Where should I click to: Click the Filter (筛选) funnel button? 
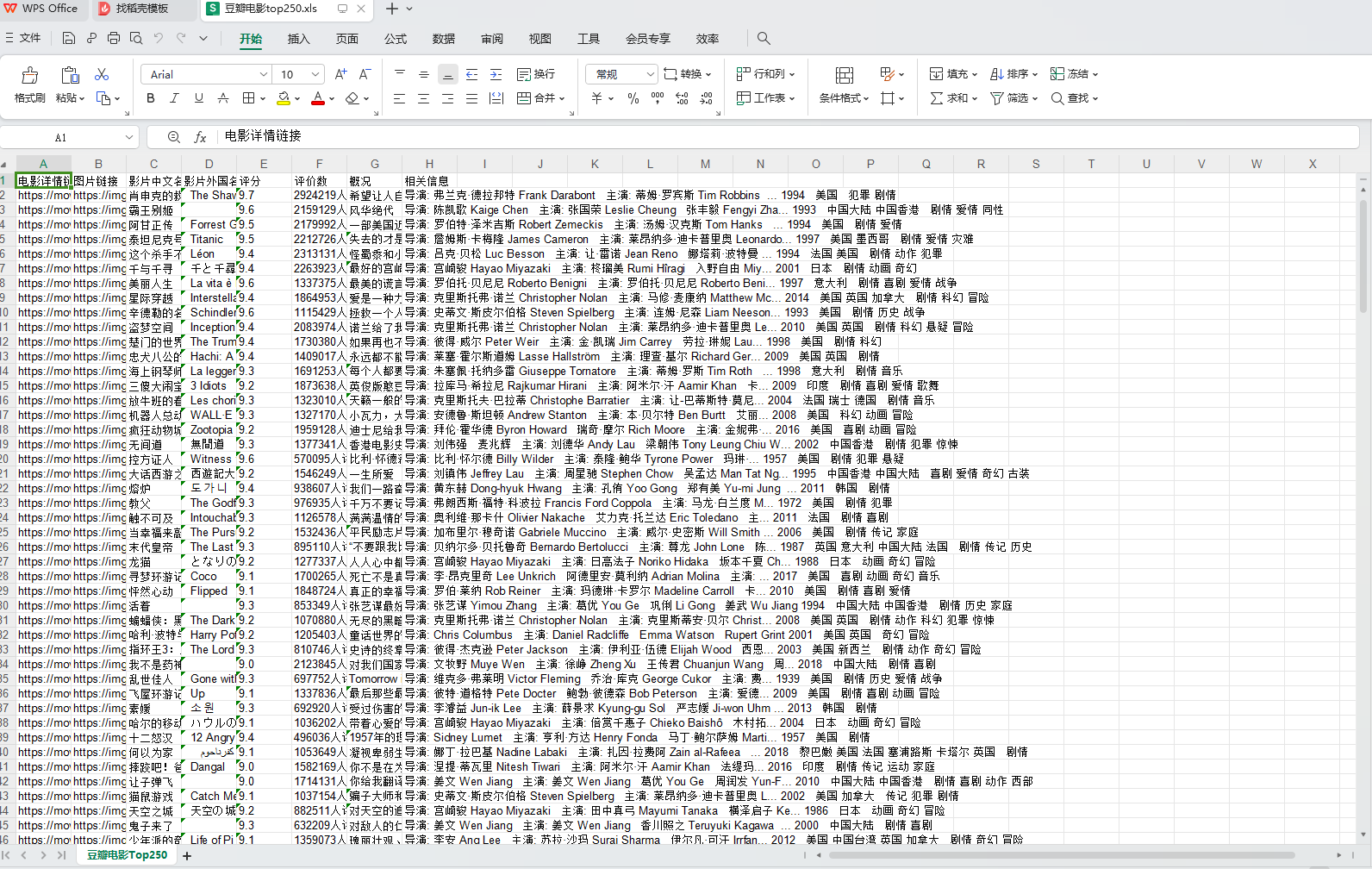1013,98
